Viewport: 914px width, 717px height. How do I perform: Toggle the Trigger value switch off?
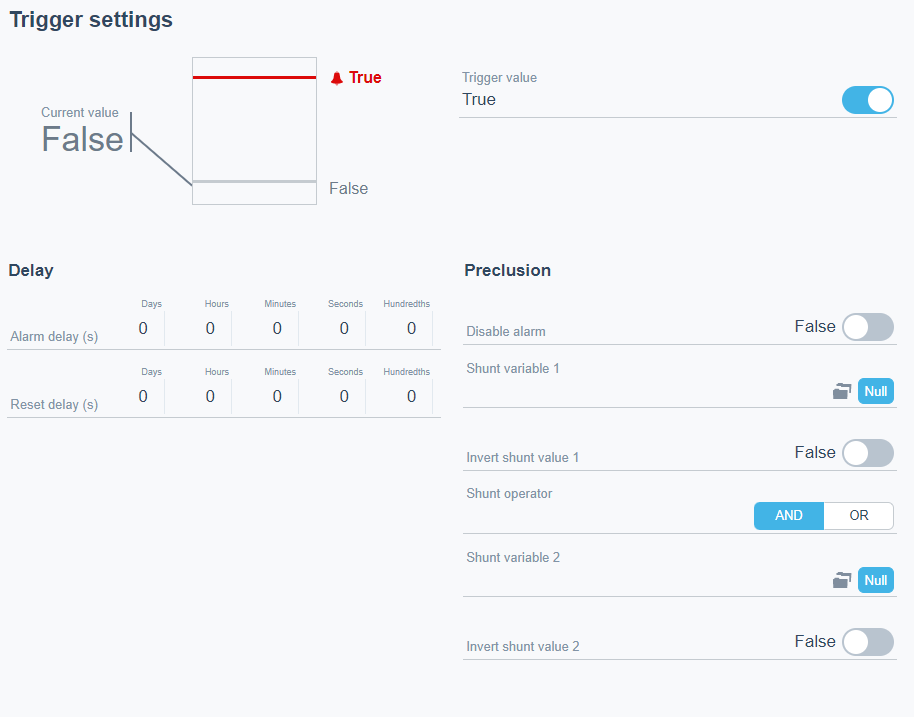pyautogui.click(x=867, y=100)
